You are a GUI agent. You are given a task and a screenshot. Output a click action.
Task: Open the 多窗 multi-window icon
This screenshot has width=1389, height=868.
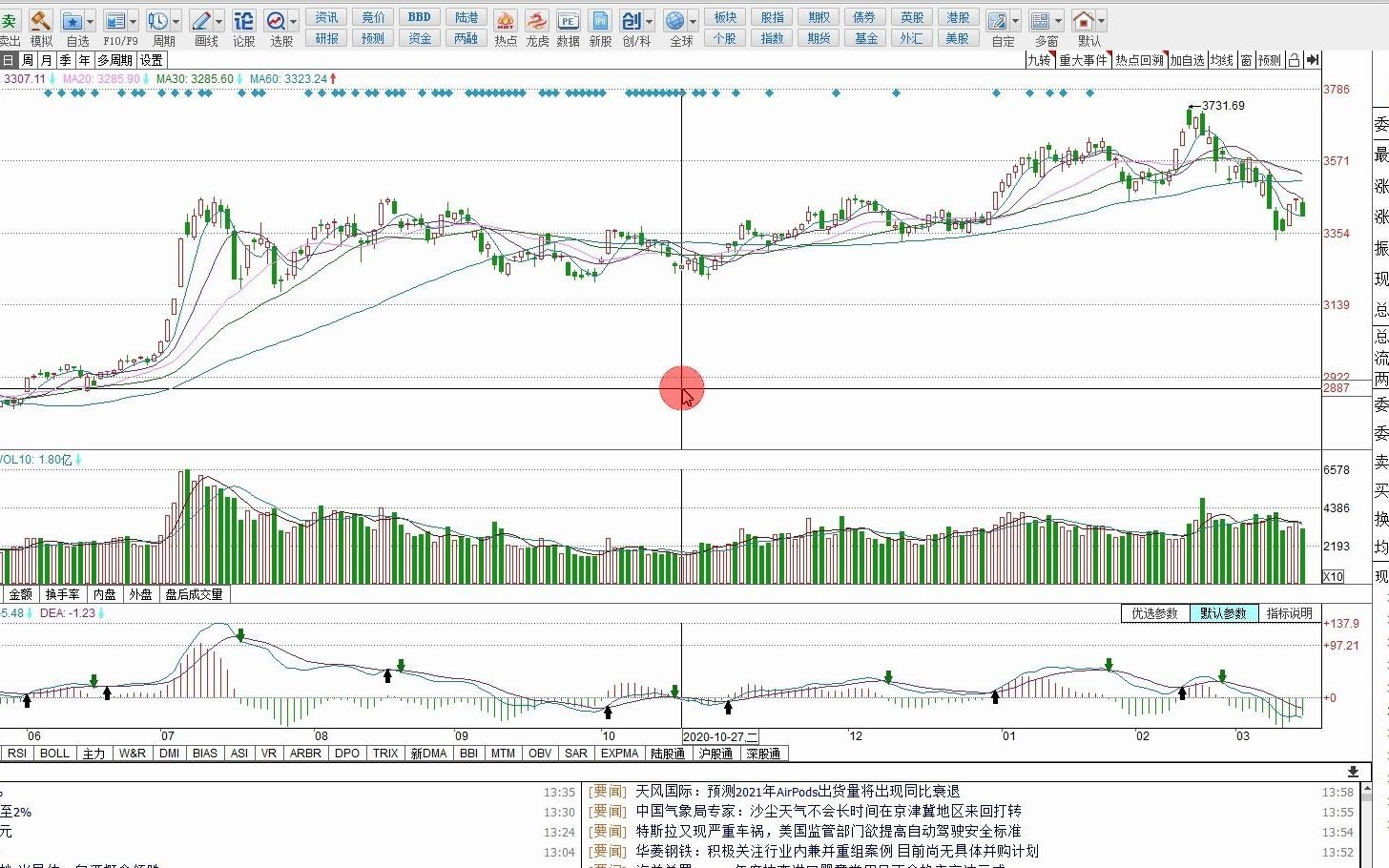coord(1041,20)
